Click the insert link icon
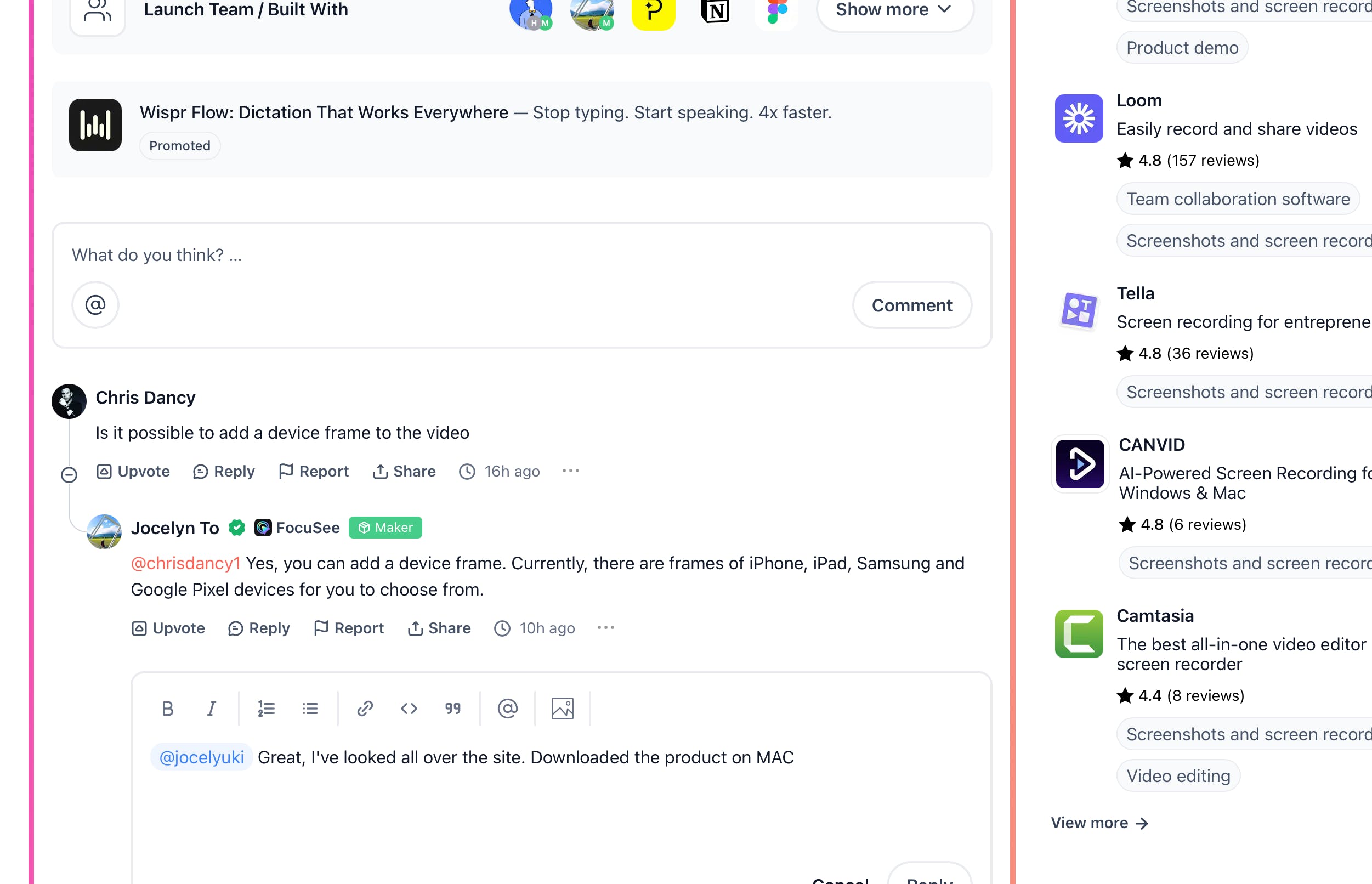The width and height of the screenshot is (1372, 884). (x=365, y=709)
